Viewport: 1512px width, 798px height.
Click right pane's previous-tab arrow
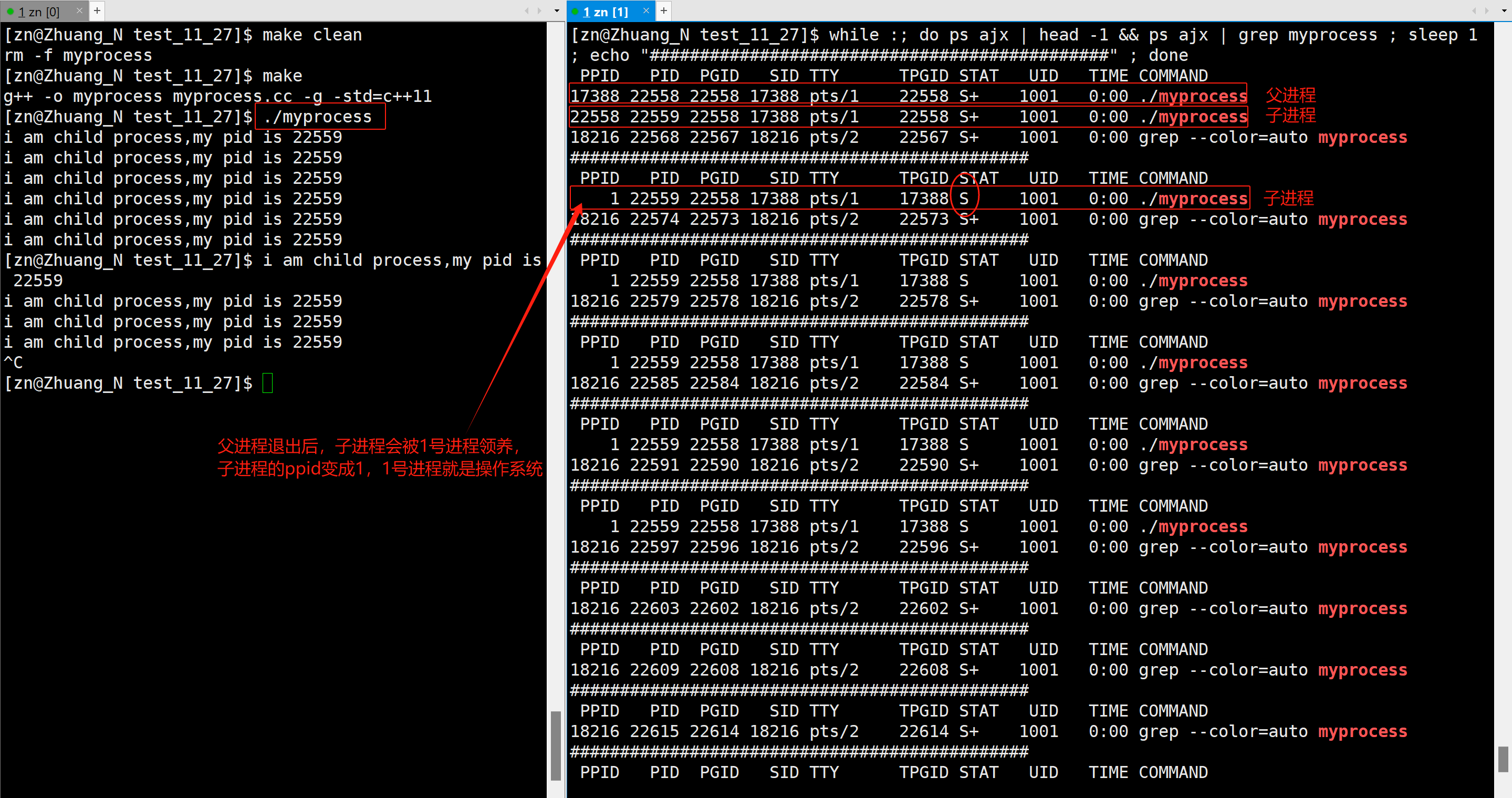[1473, 11]
